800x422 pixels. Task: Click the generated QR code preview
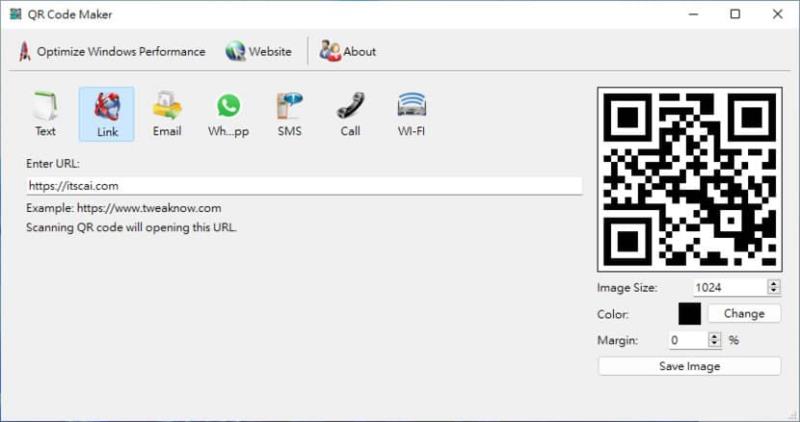pyautogui.click(x=689, y=180)
